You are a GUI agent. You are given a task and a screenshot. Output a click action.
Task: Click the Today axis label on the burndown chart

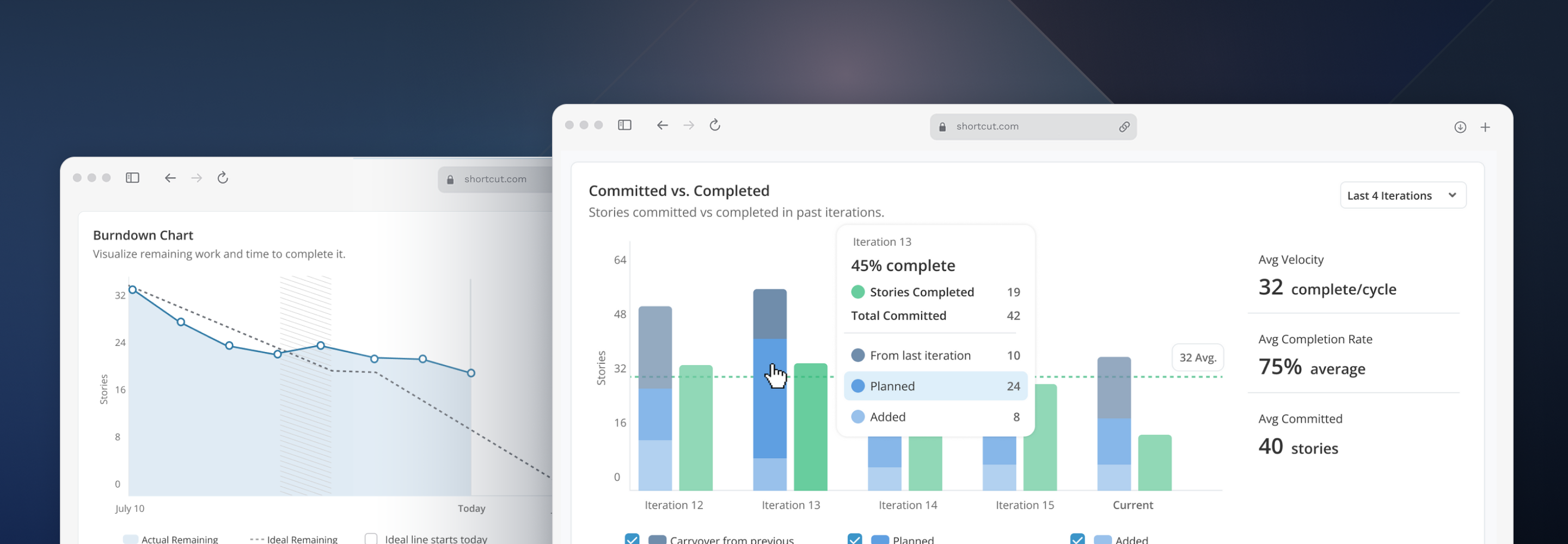(x=471, y=509)
